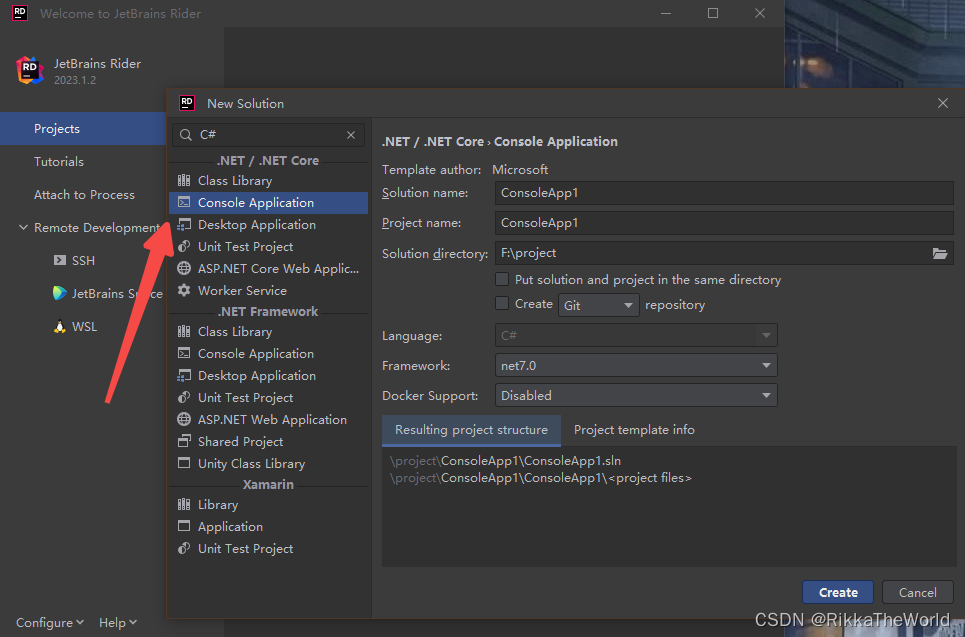This screenshot has height=637, width=965.
Task: Click the Microsoft template author text
Action: [x=520, y=169]
